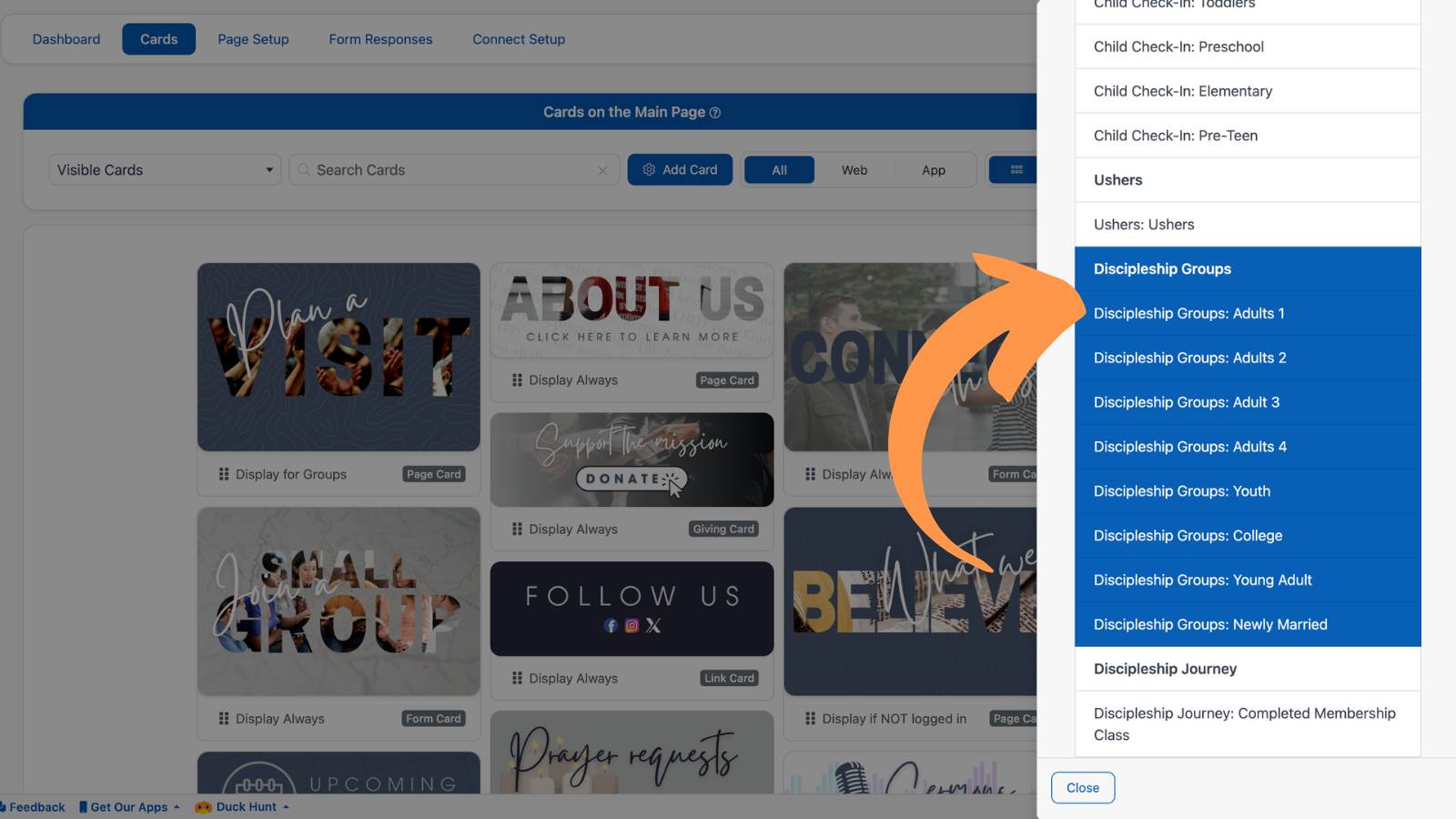Open the Dashboard tab

pyautogui.click(x=66, y=39)
